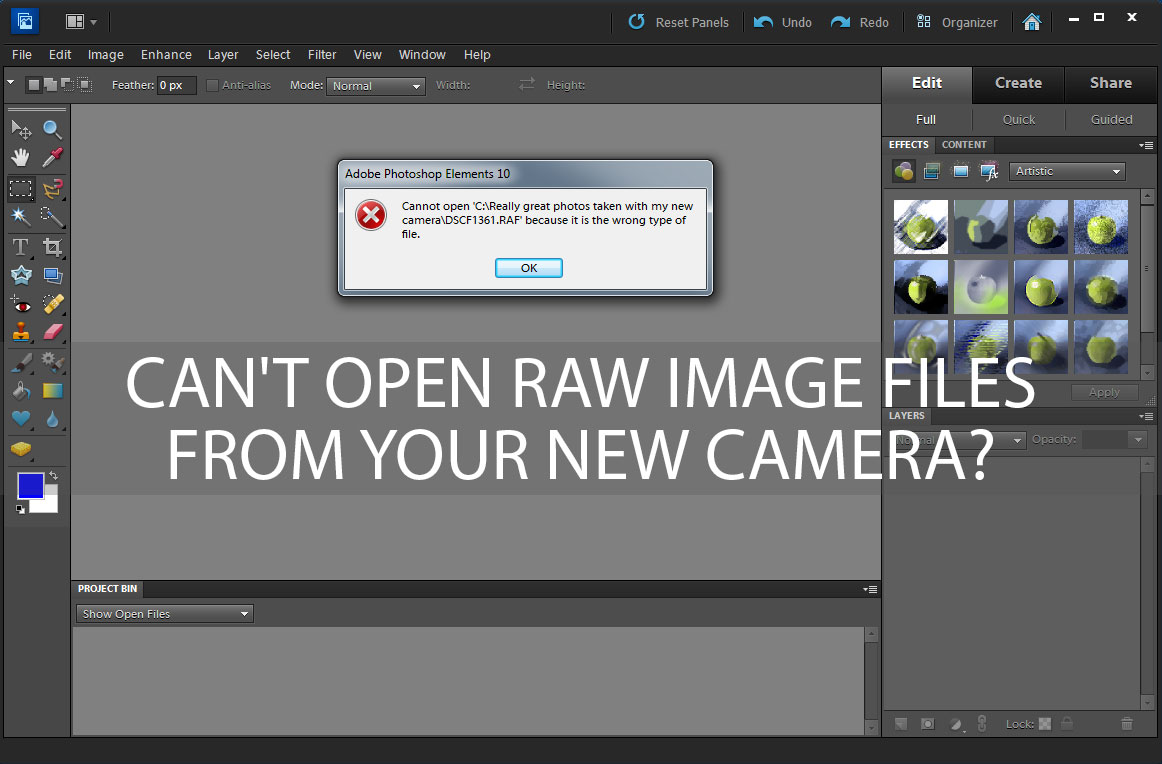
Task: Select the Gradient tool
Action: pos(52,391)
